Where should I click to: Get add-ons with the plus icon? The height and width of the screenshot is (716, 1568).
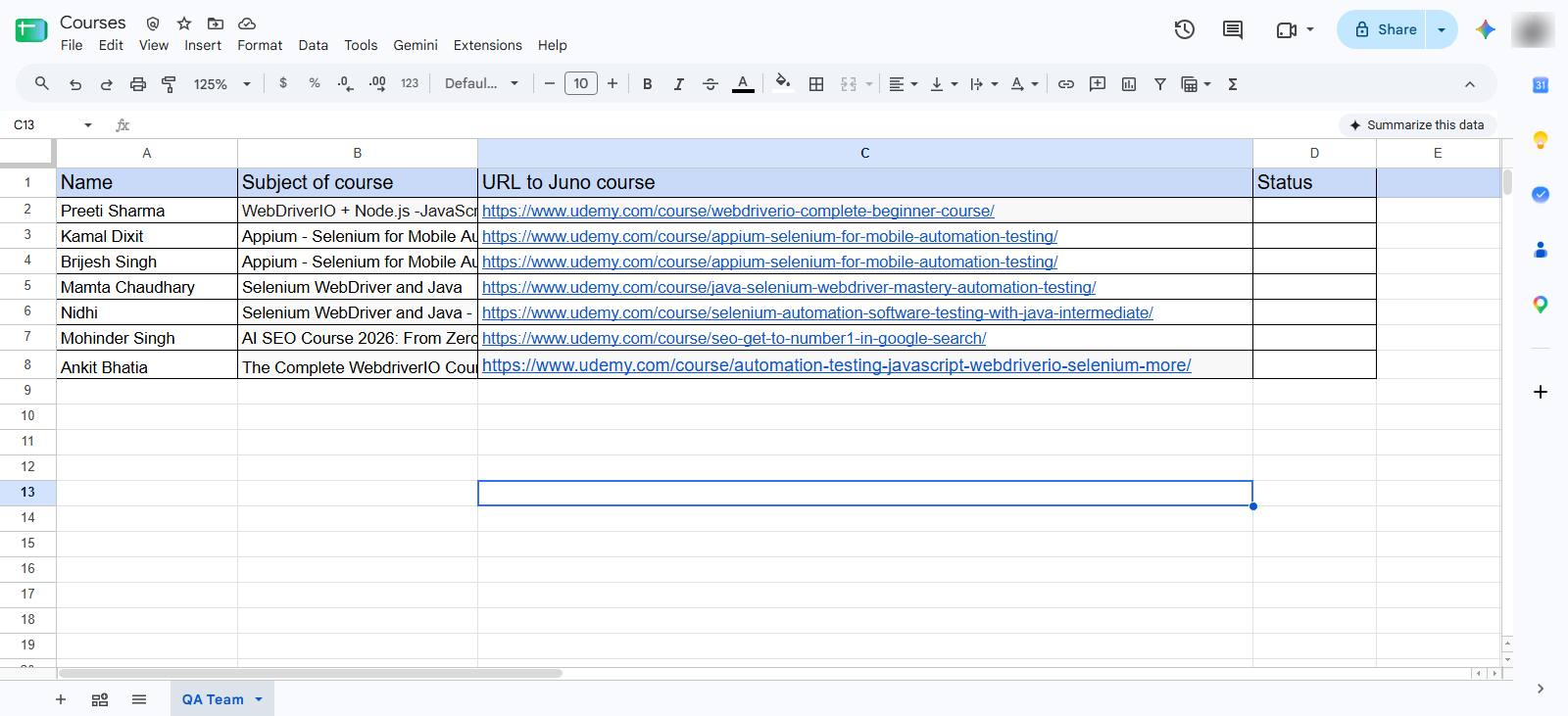1541,392
